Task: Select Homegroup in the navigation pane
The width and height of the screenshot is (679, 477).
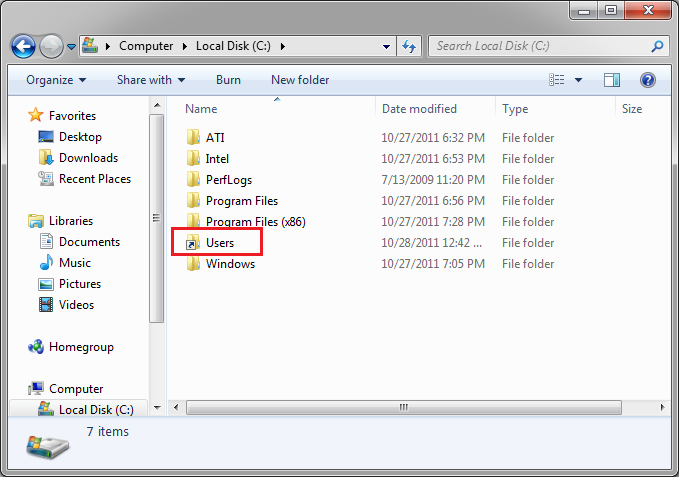Action: (x=81, y=347)
